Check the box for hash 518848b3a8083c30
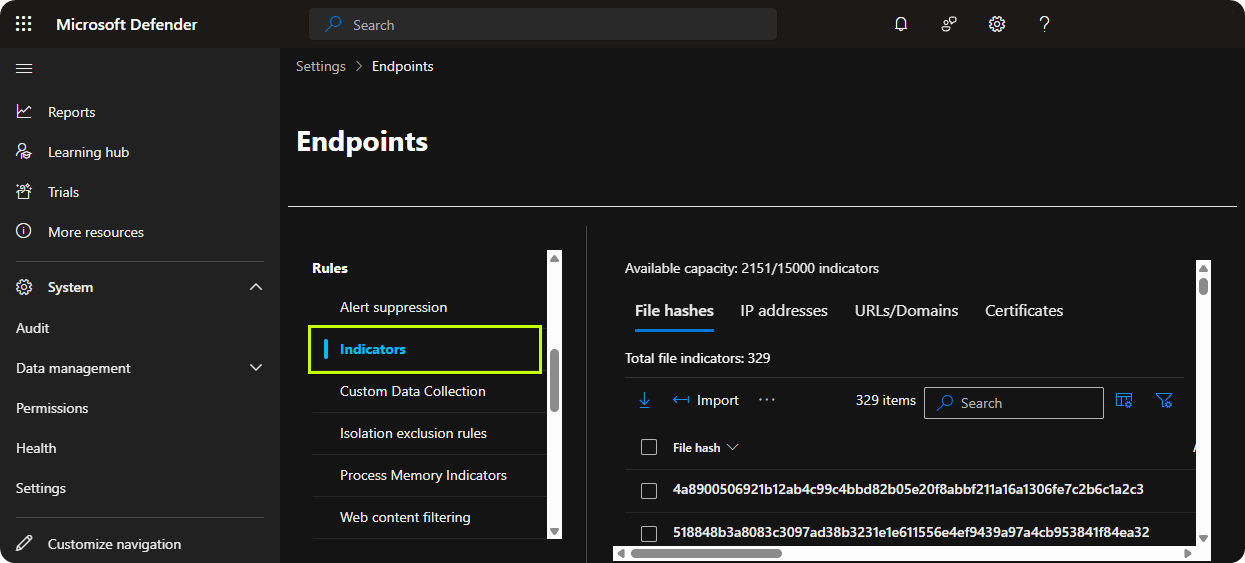Viewport: 1245px width, 563px height. pyautogui.click(x=649, y=533)
